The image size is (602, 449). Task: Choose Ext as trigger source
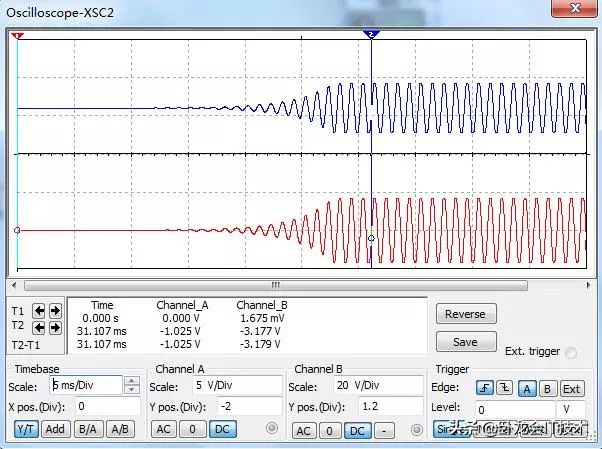point(572,389)
